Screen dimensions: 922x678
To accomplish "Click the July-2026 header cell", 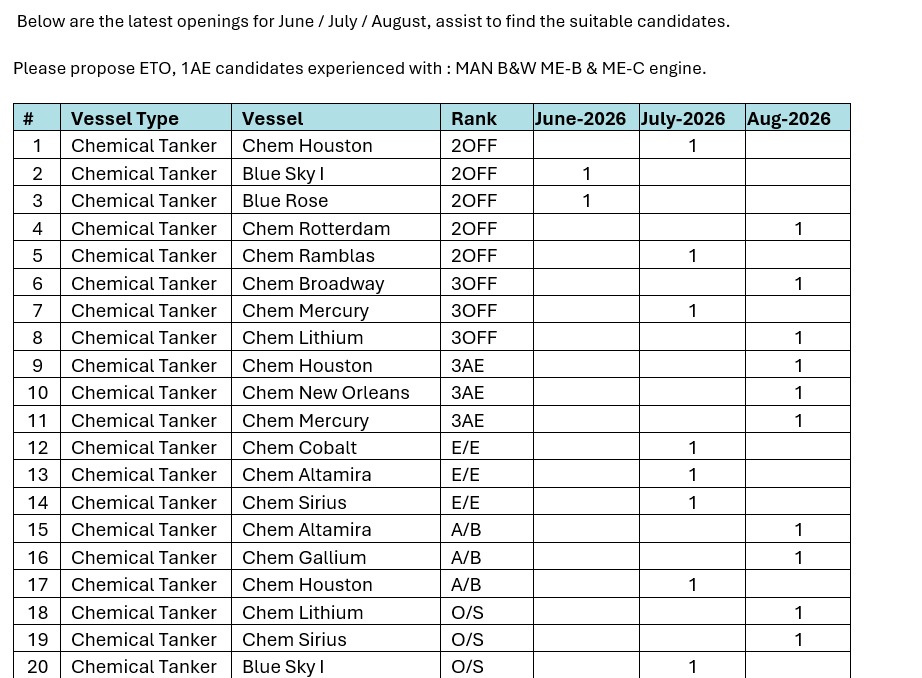I will click(692, 118).
